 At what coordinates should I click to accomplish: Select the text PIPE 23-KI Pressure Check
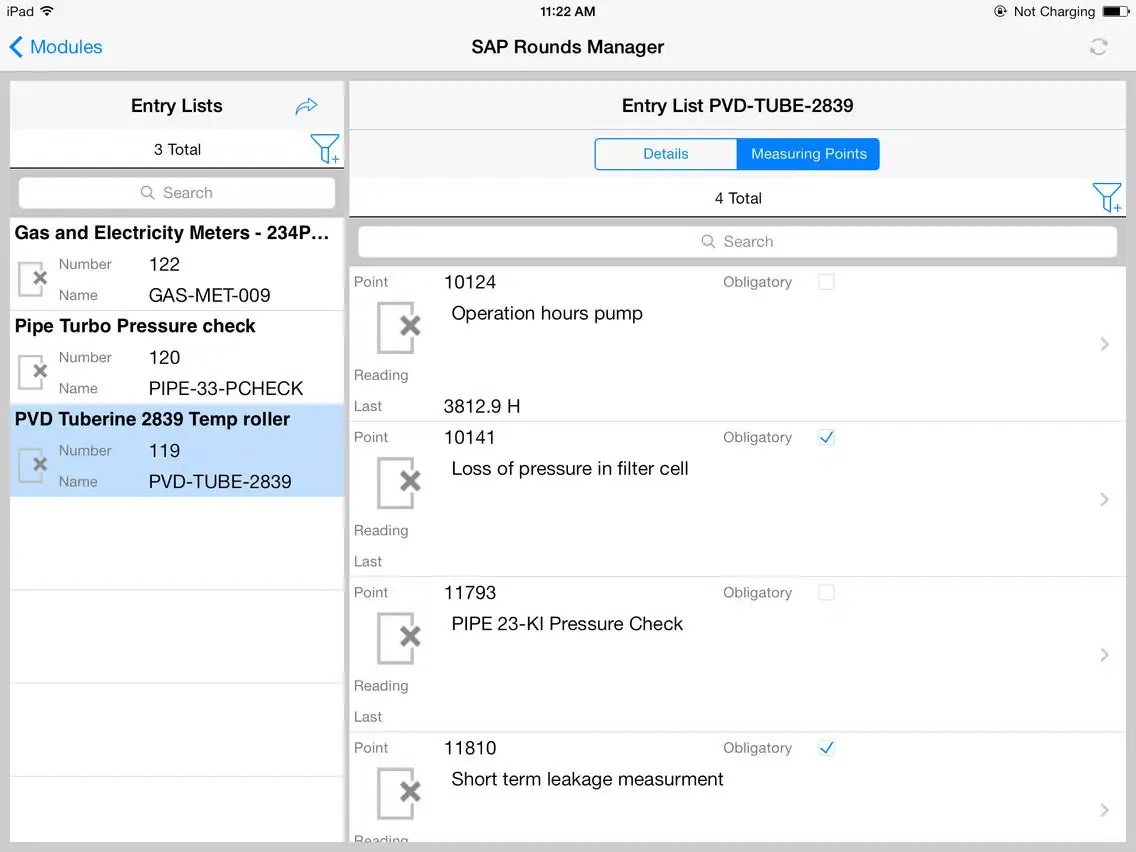point(567,624)
